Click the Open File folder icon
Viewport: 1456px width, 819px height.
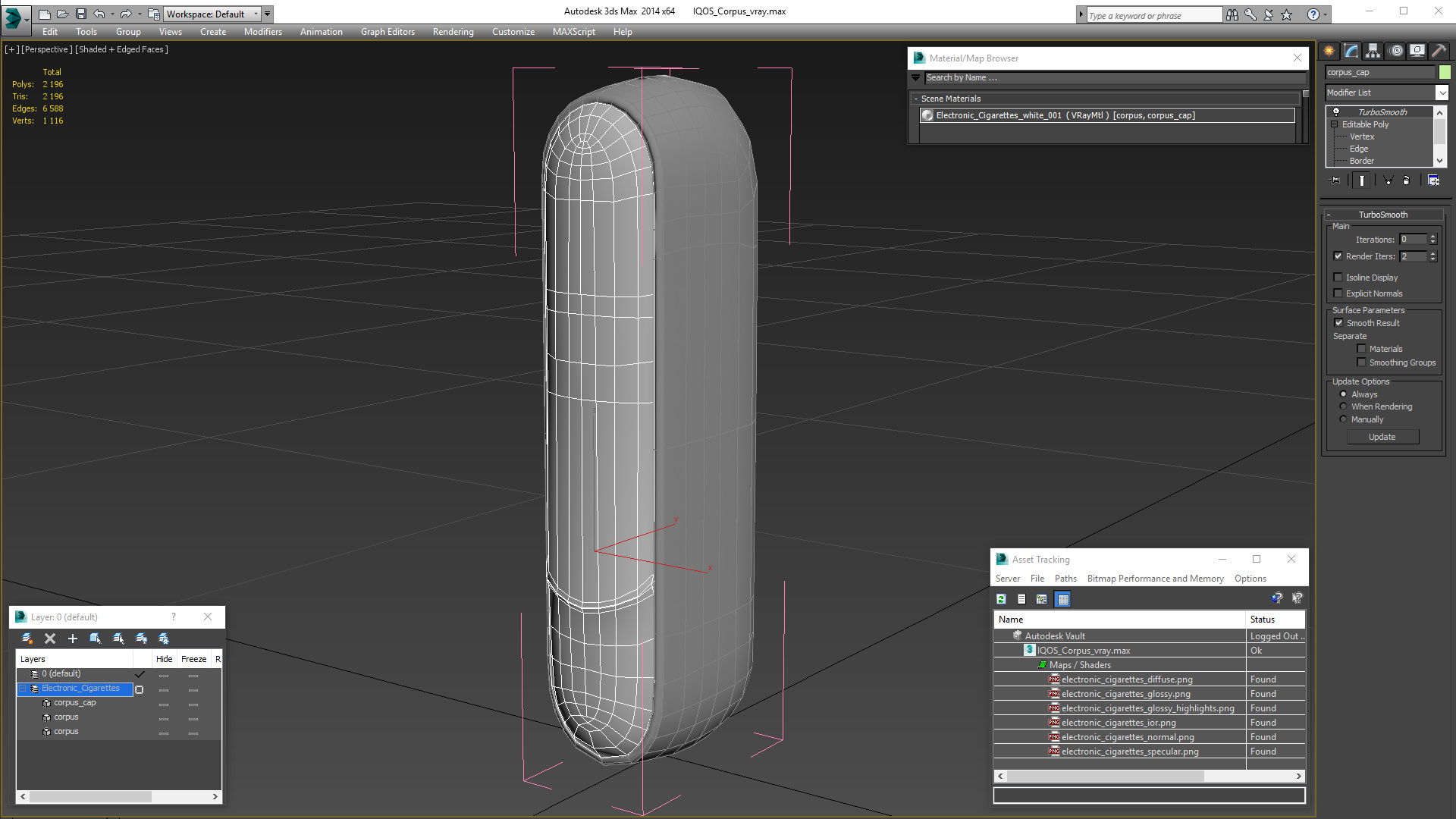coord(63,14)
